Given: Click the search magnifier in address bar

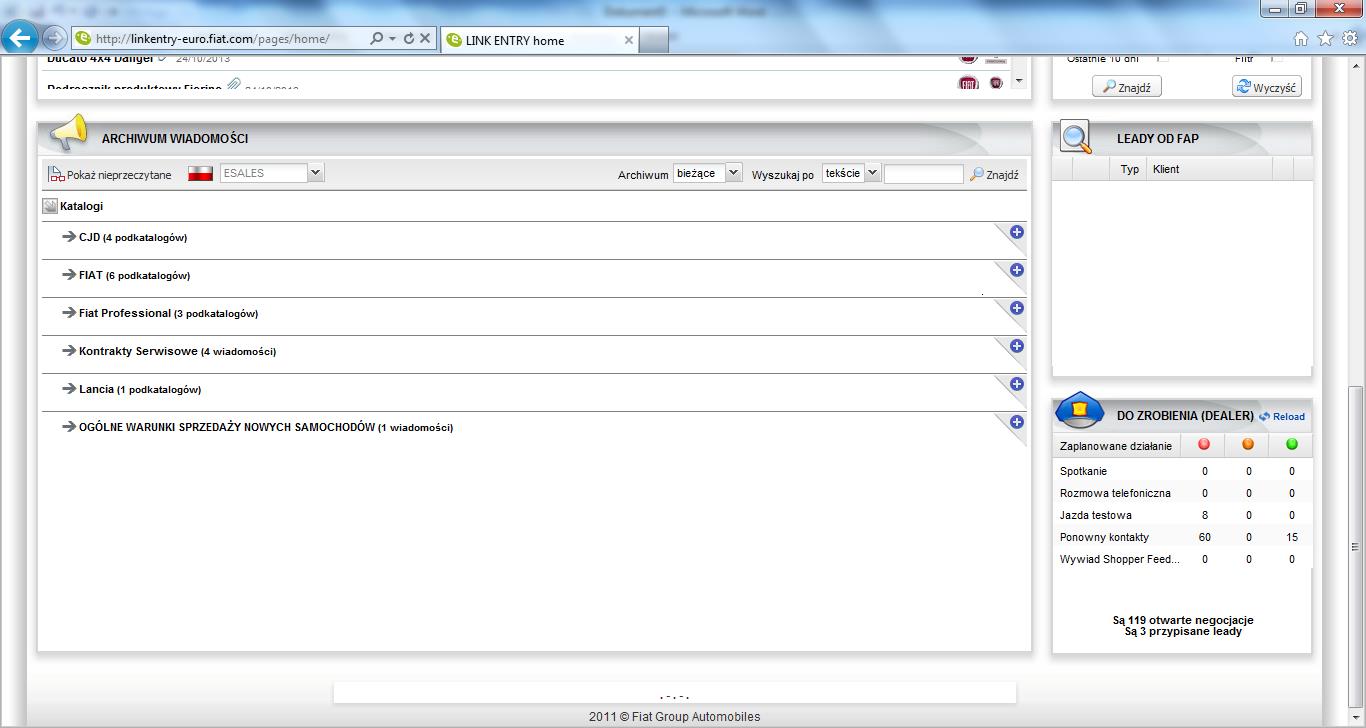Looking at the screenshot, I should coord(376,38).
